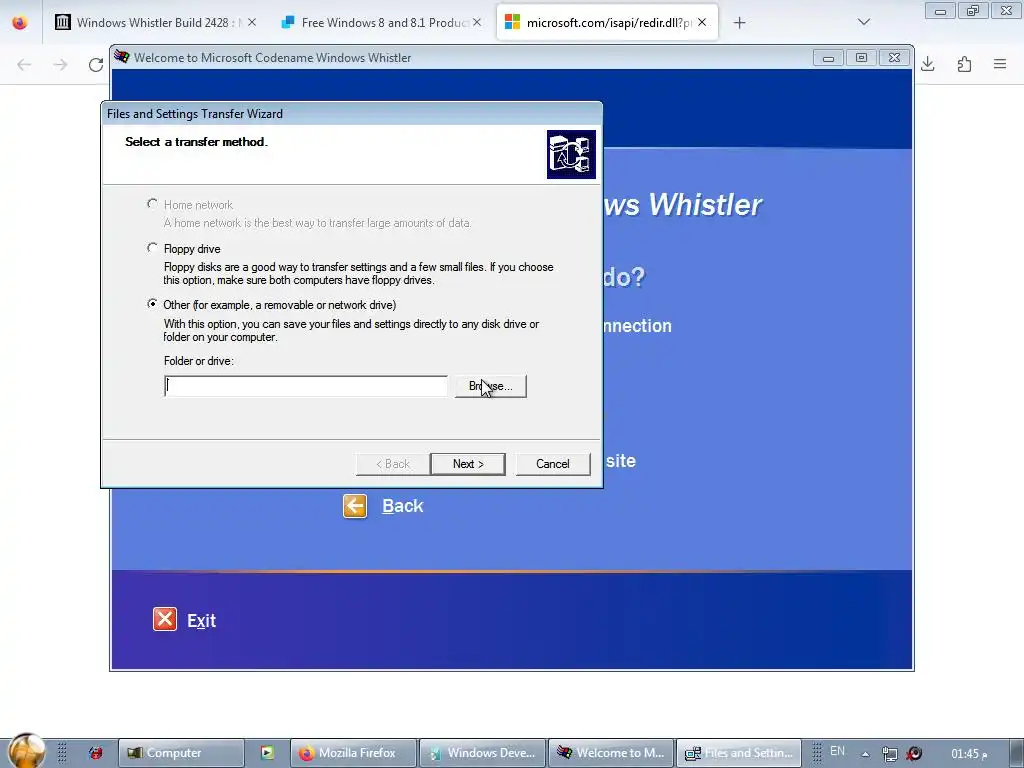The image size is (1024, 768).
Task: Click the Back link in Whistler welcome
Action: [x=402, y=506]
